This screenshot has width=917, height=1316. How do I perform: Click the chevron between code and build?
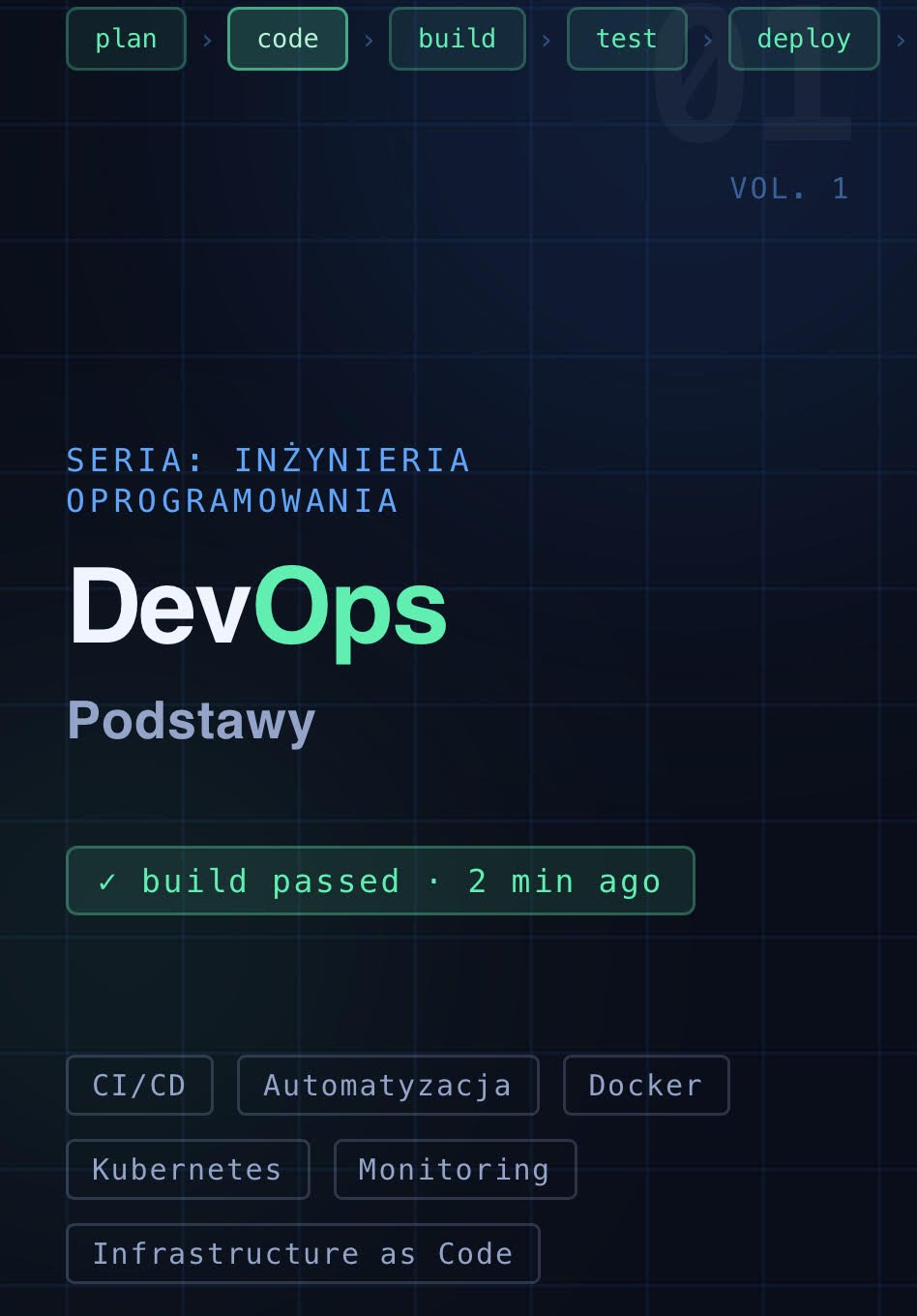point(369,41)
